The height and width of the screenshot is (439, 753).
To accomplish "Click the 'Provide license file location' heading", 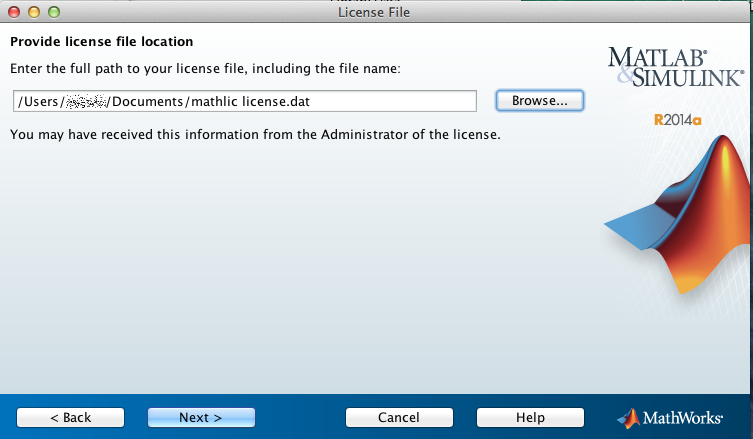I will point(102,42).
